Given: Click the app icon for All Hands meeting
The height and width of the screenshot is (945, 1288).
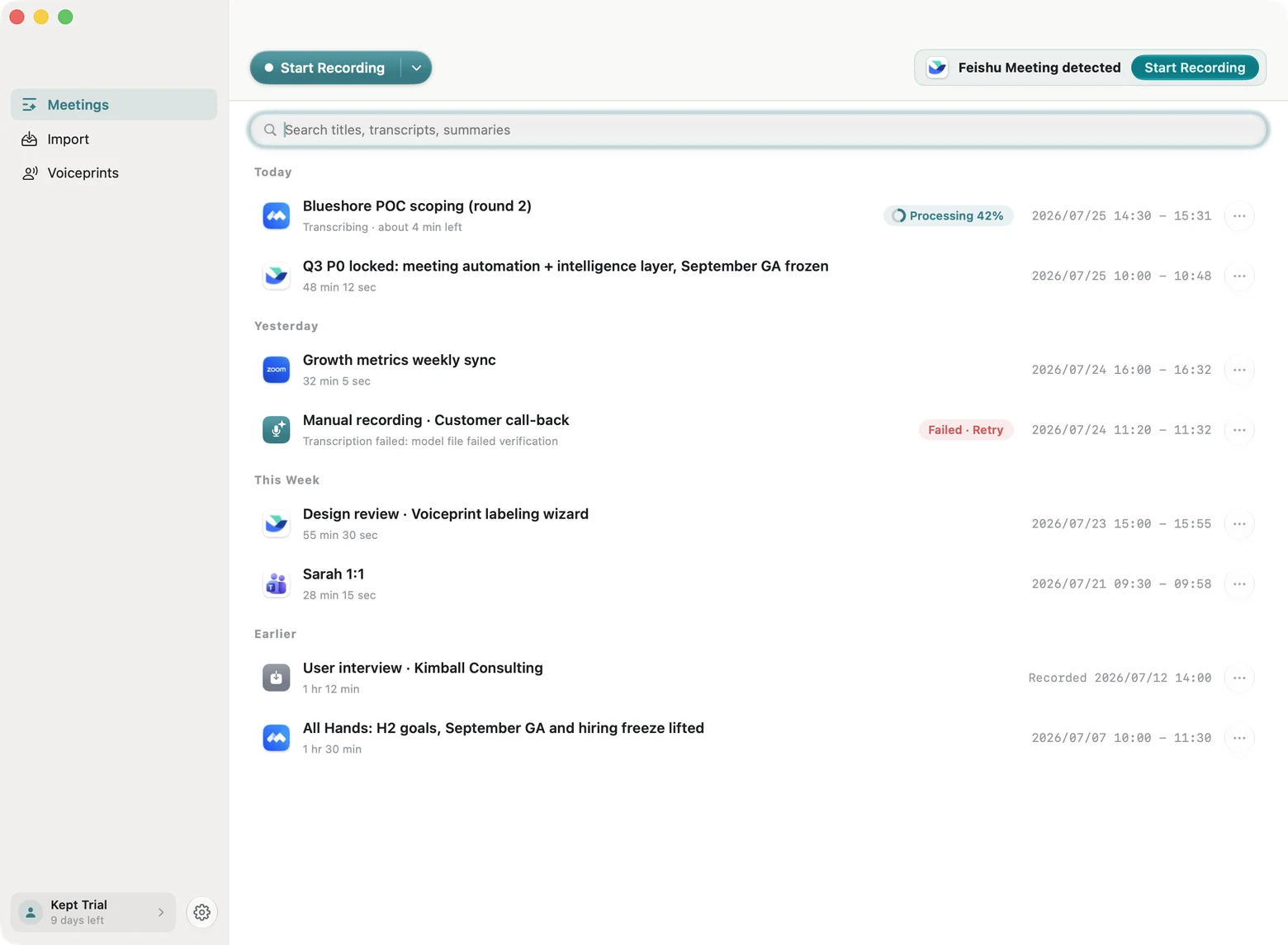Looking at the screenshot, I should click(277, 738).
